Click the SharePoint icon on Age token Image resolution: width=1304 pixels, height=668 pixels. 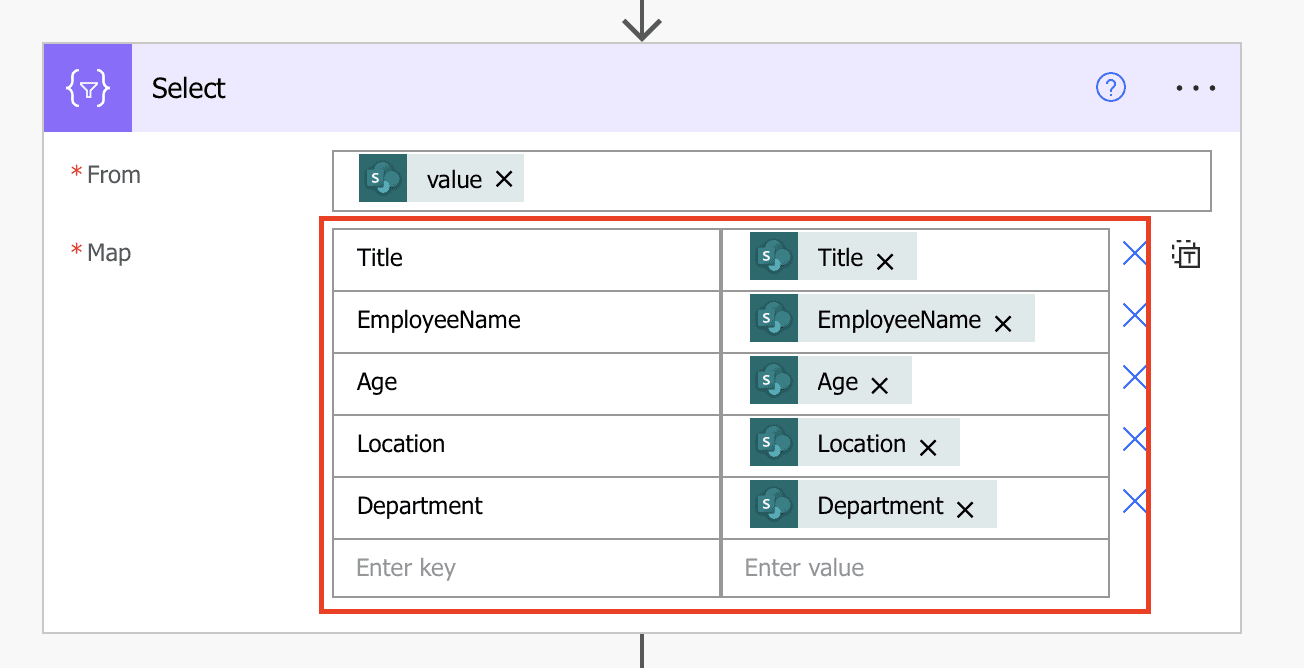pyautogui.click(x=774, y=380)
